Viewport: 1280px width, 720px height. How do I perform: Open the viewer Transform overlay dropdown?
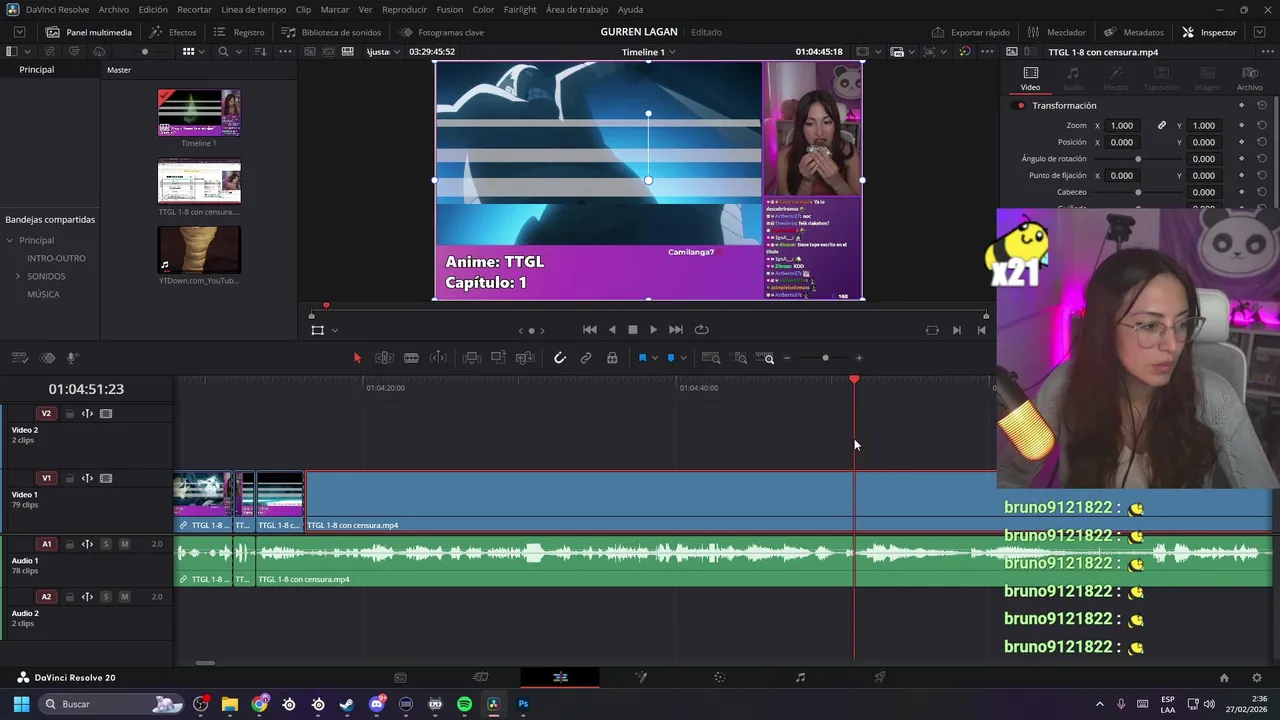pyautogui.click(x=335, y=331)
